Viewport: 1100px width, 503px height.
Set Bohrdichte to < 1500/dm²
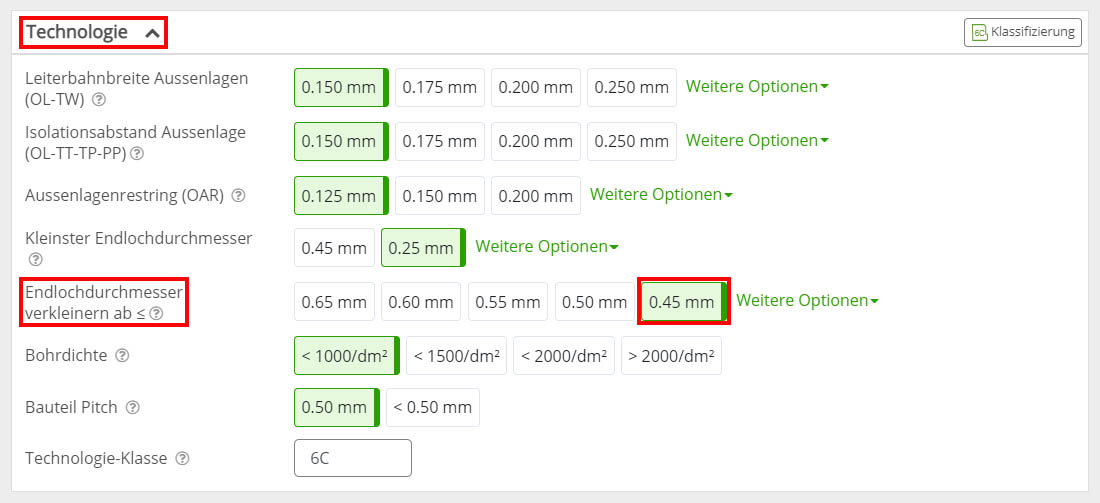(x=456, y=355)
